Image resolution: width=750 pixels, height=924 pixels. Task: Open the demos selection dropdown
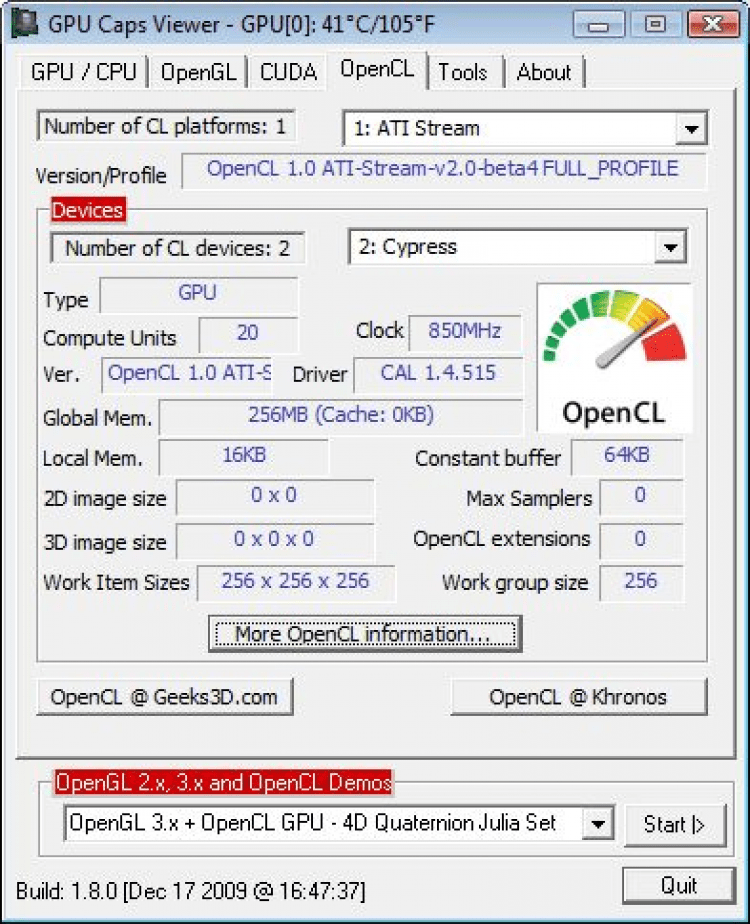(598, 824)
